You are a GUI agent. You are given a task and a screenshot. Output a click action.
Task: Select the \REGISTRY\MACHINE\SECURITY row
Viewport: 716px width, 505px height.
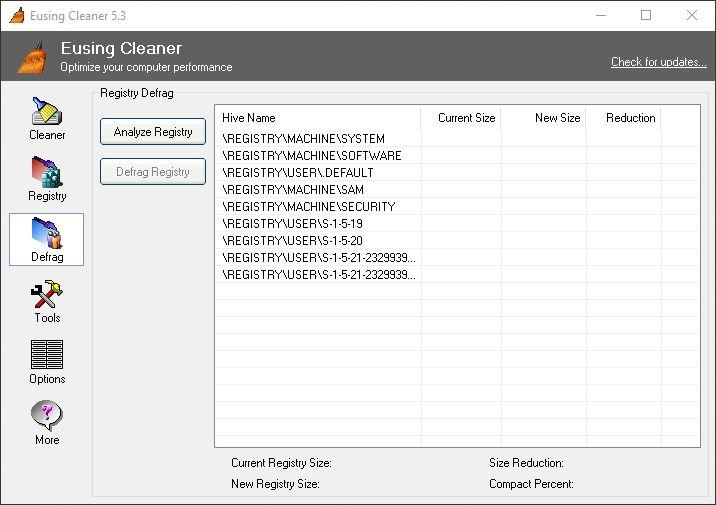(457, 206)
